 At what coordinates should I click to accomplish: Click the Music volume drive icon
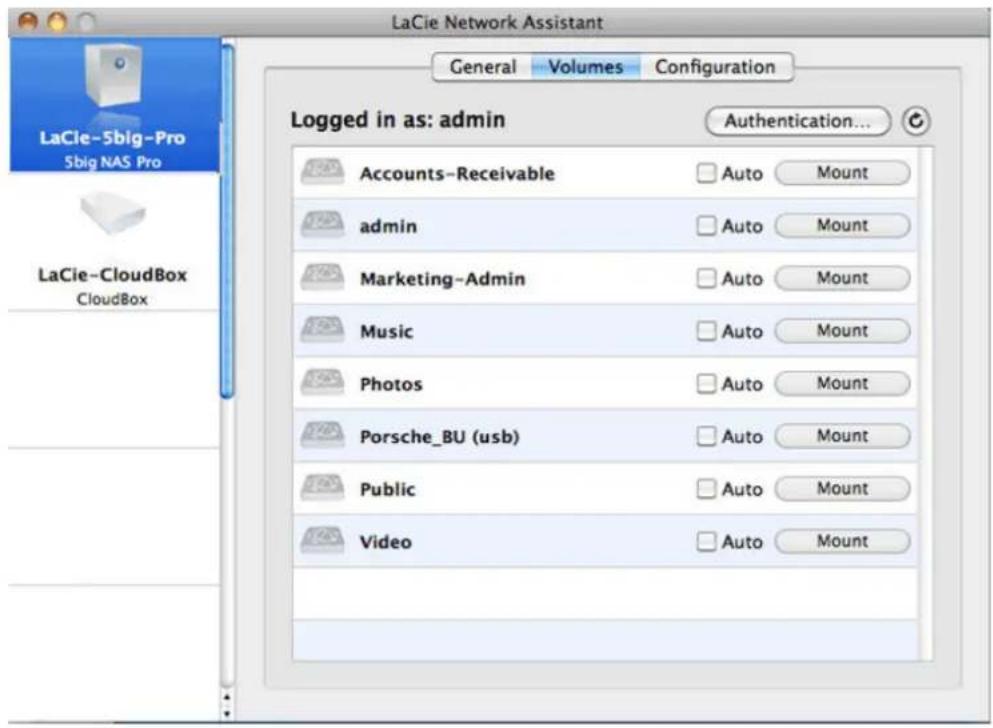click(323, 330)
